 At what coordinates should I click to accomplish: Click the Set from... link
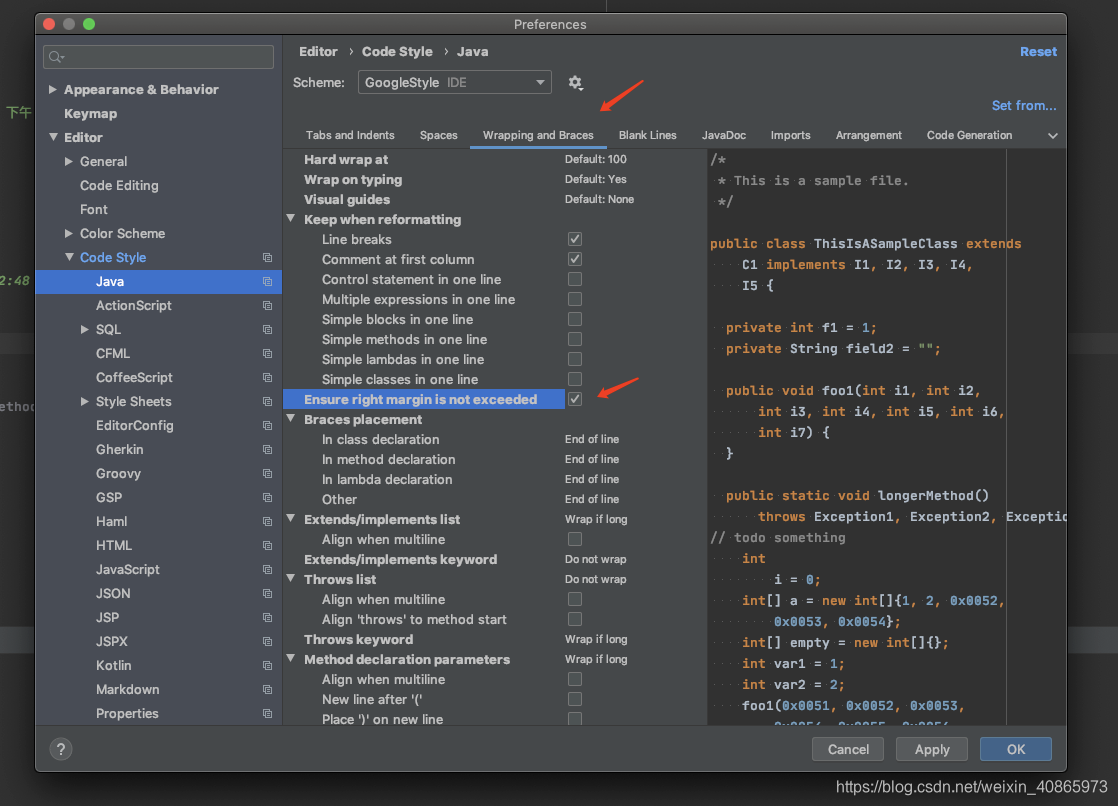click(x=1024, y=105)
